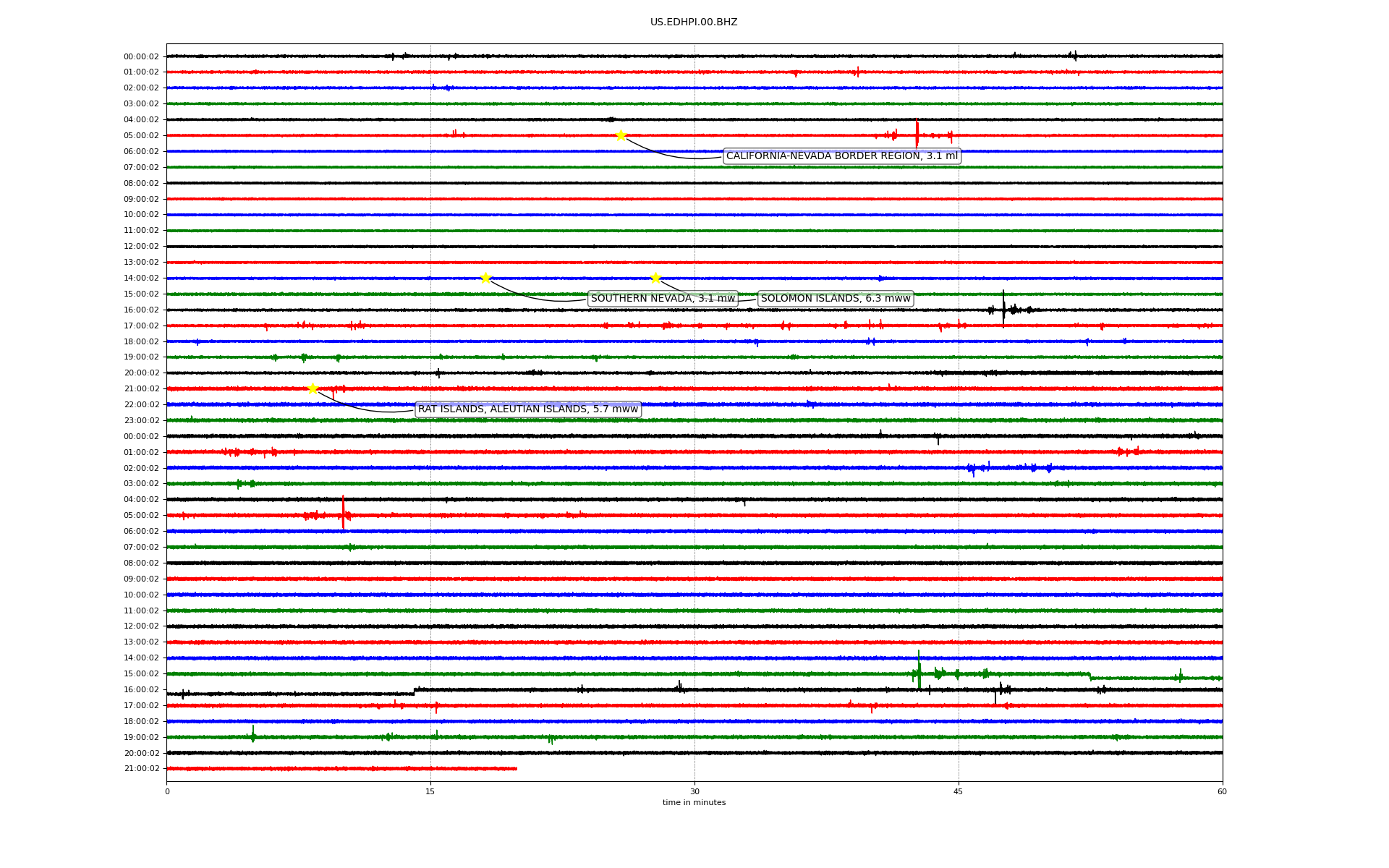Click the California-Nevada border event star marker
Image resolution: width=1389 pixels, height=868 pixels.
point(621,135)
